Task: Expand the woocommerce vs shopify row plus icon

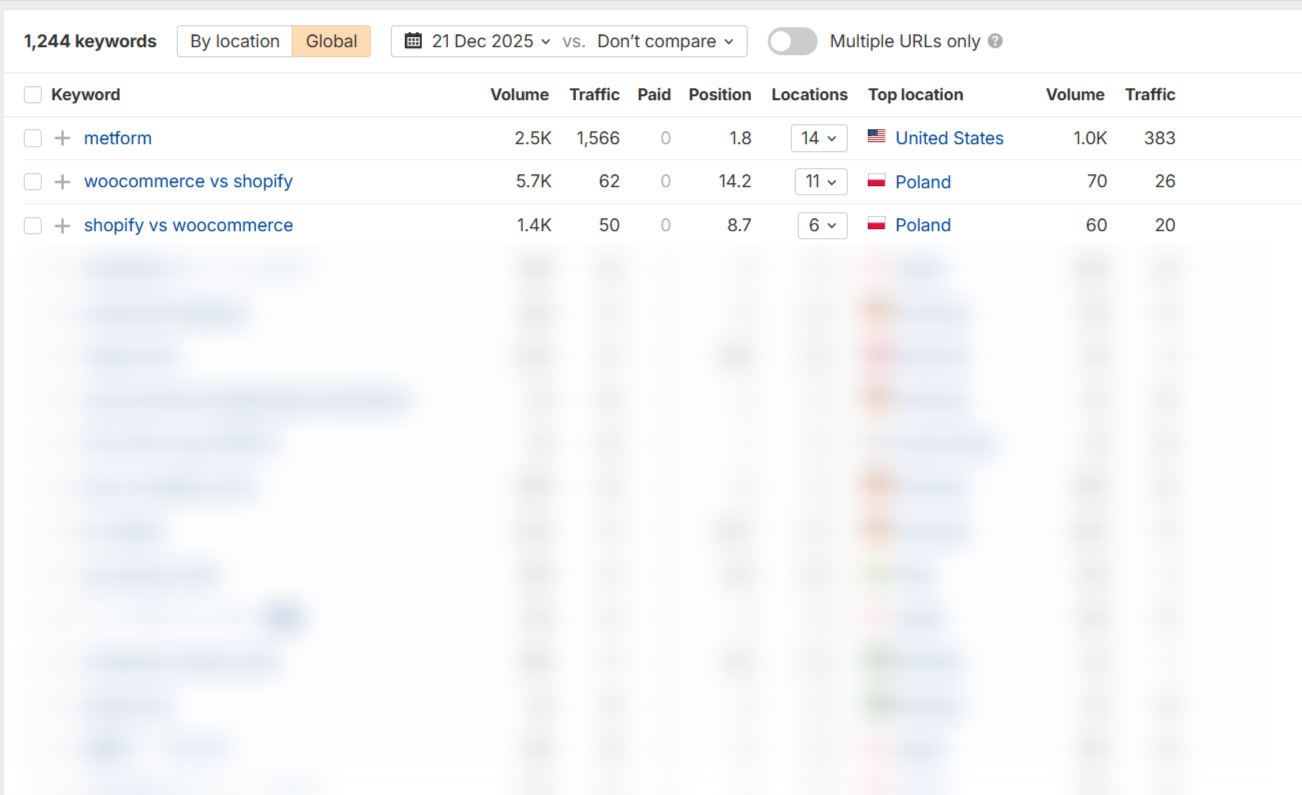Action: (x=62, y=182)
